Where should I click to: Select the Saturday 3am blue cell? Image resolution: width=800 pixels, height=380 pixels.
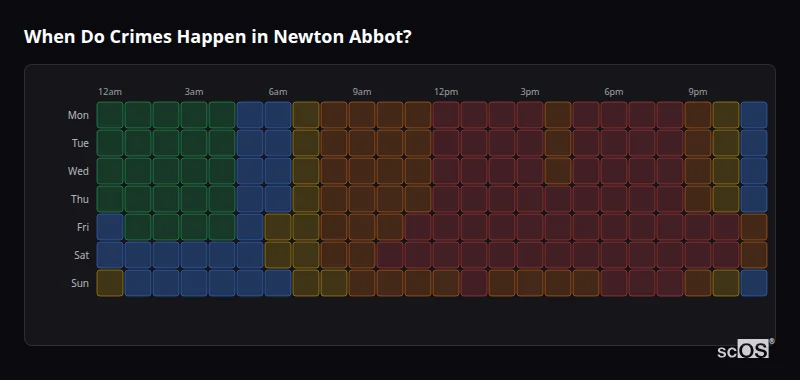pos(194,255)
